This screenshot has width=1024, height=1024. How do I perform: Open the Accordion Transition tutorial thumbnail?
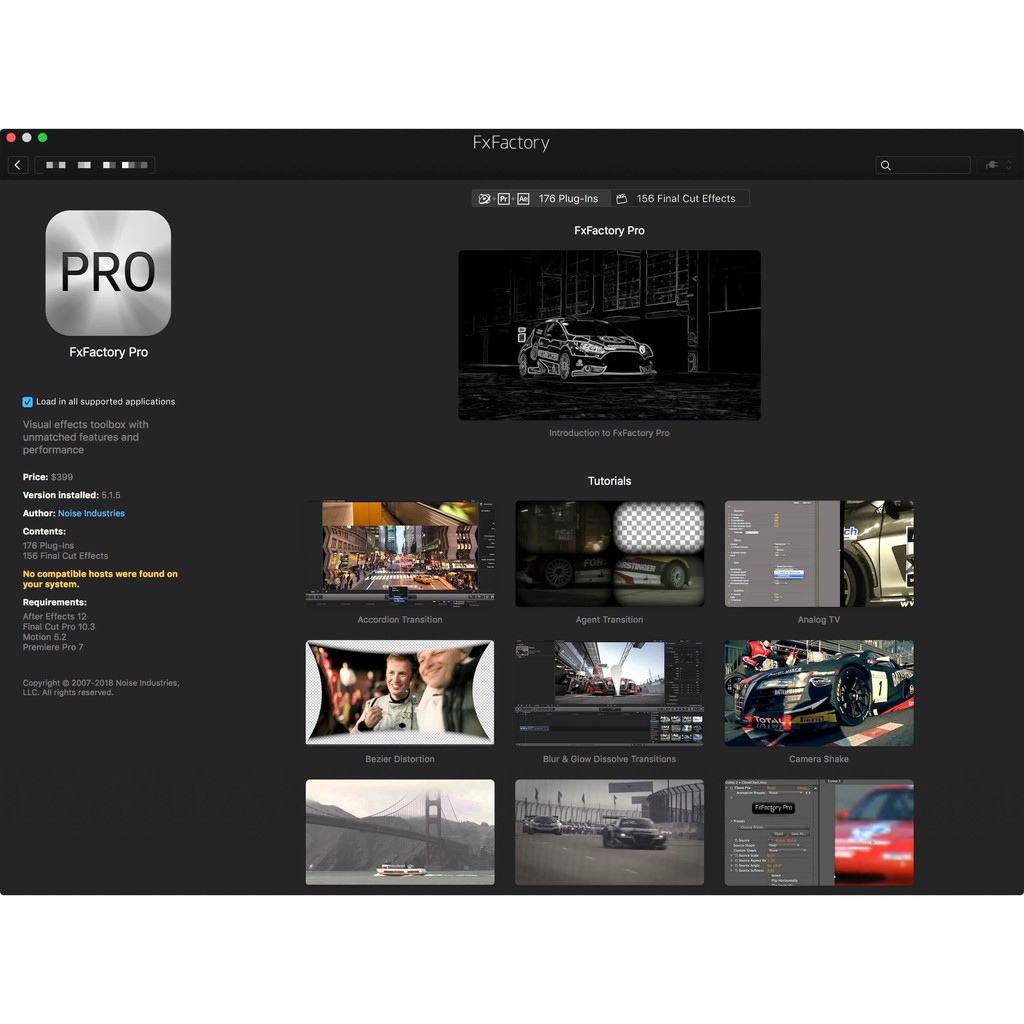(x=400, y=553)
